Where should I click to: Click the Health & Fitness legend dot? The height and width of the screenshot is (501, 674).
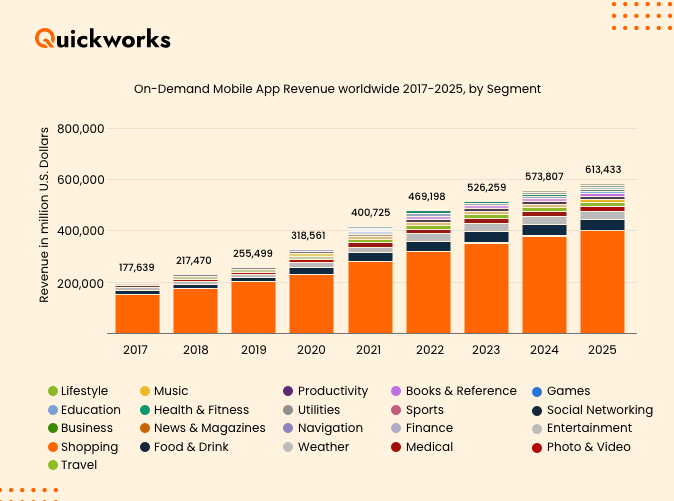[x=145, y=410]
